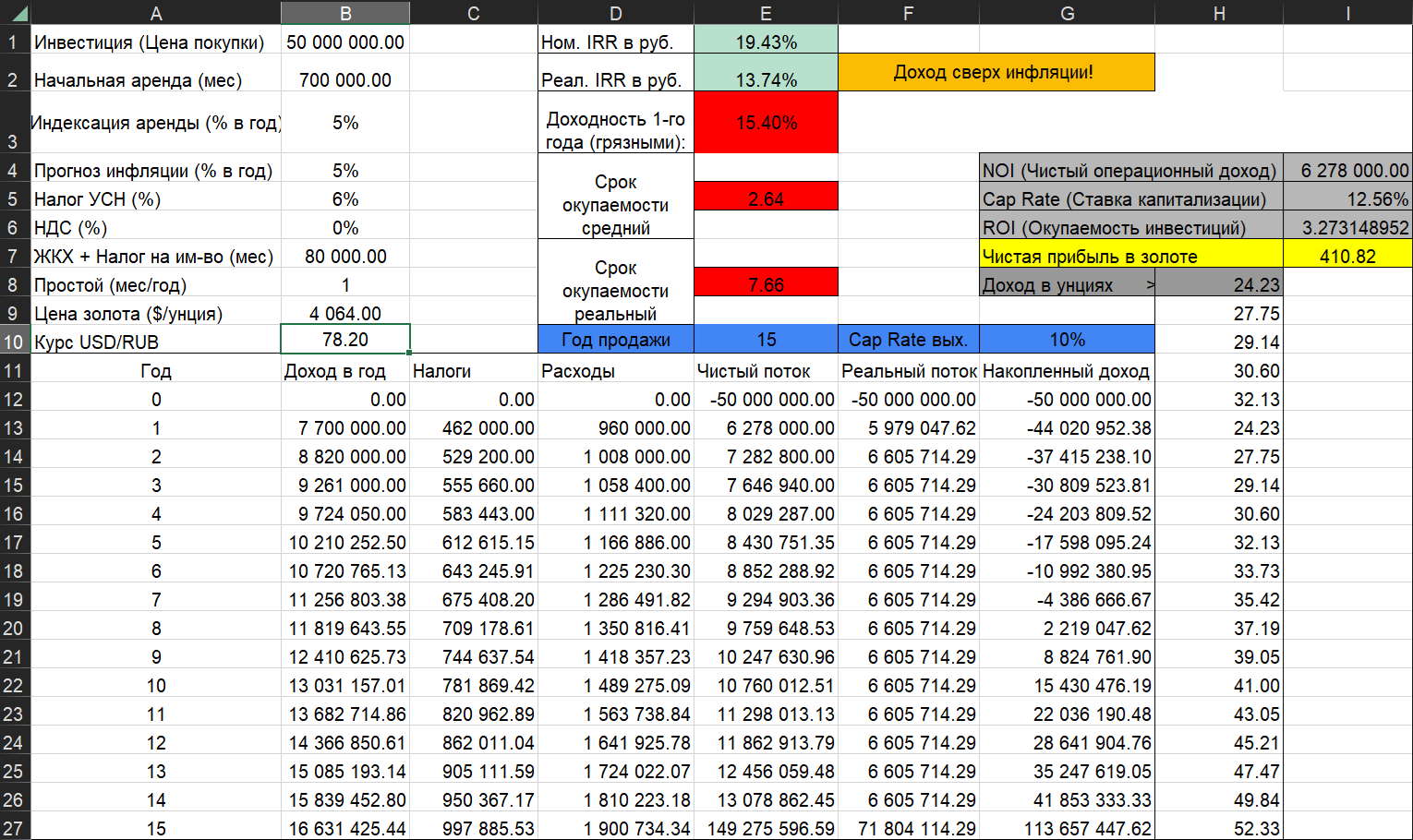The width and height of the screenshot is (1413, 840).
Task: Click the orange 'Доход сверх инфляции!' cell
Action: point(996,72)
